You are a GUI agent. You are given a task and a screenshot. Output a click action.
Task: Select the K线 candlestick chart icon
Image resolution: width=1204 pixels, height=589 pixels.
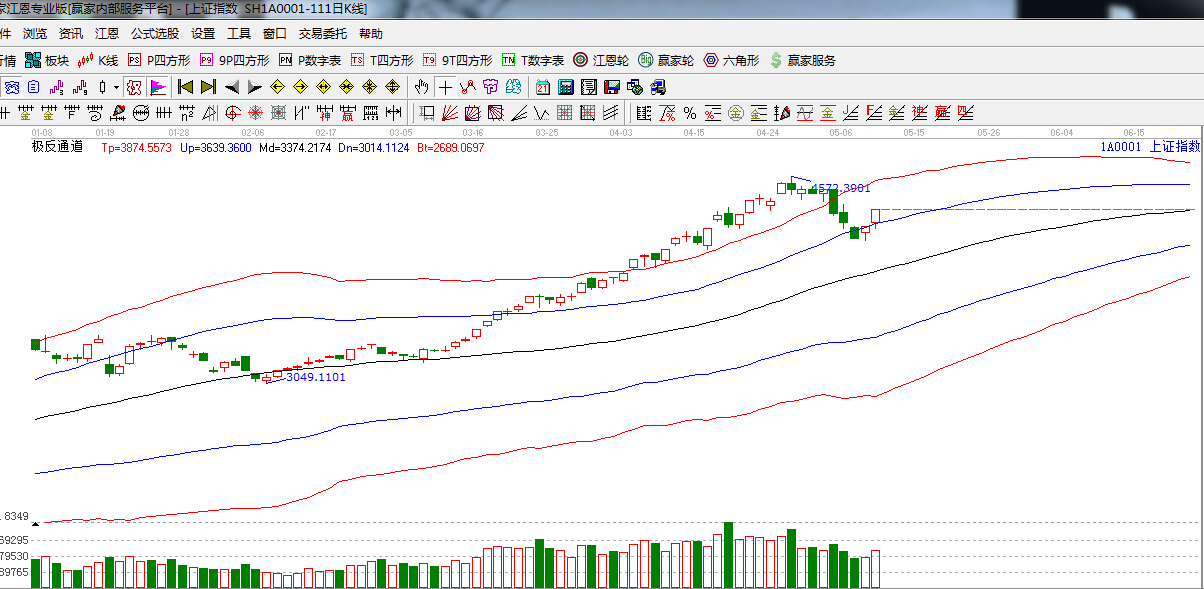pos(98,60)
